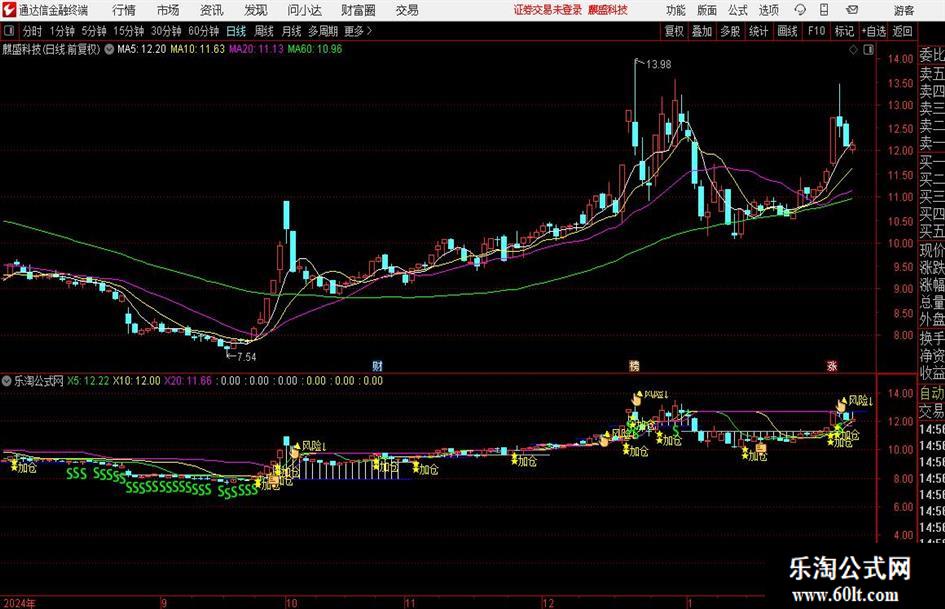The width and height of the screenshot is (945, 609).
Task: Click the 涨 marker on chart bottom
Action: [x=832, y=366]
